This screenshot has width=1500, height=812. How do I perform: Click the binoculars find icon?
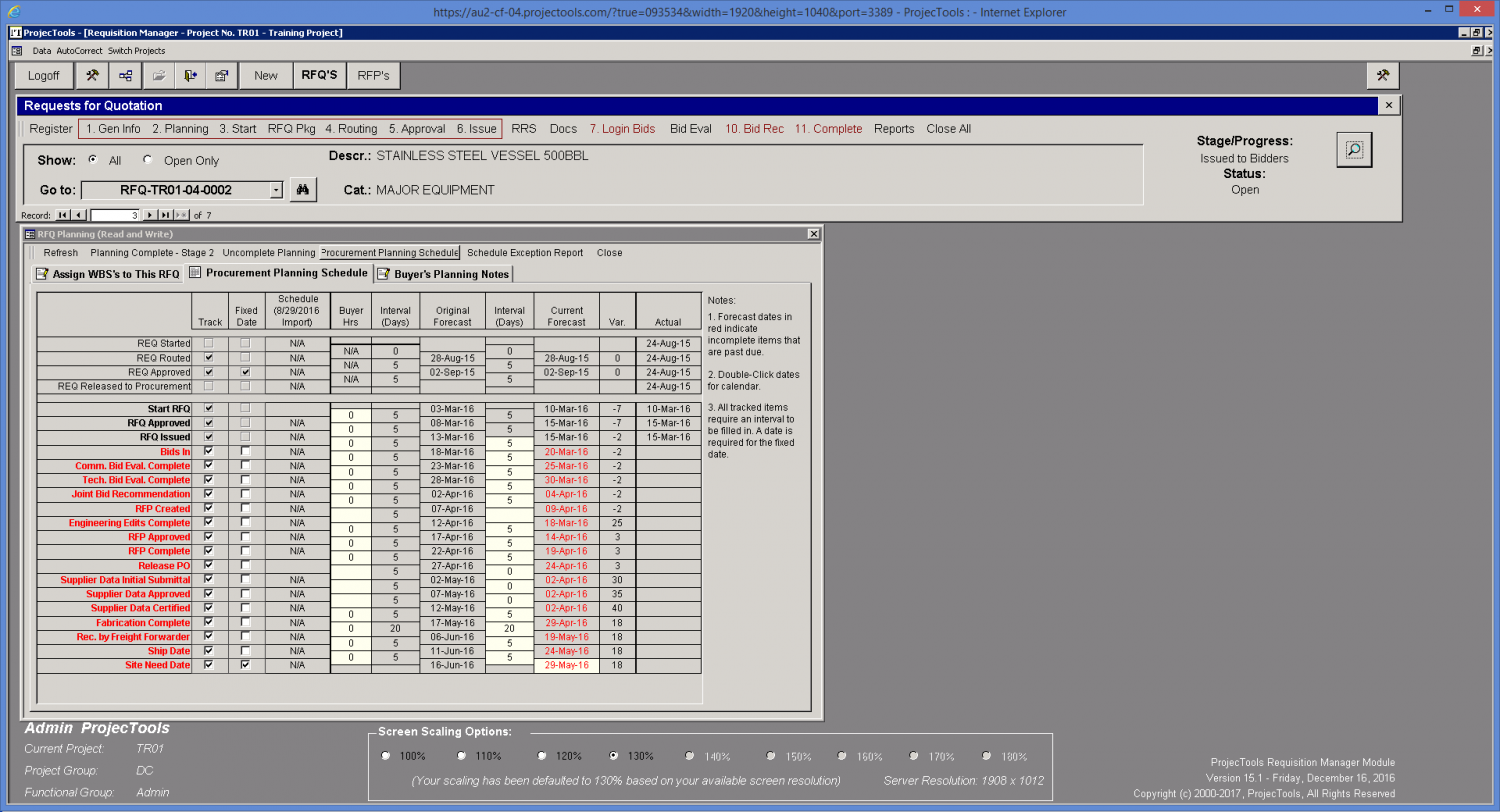(303, 190)
